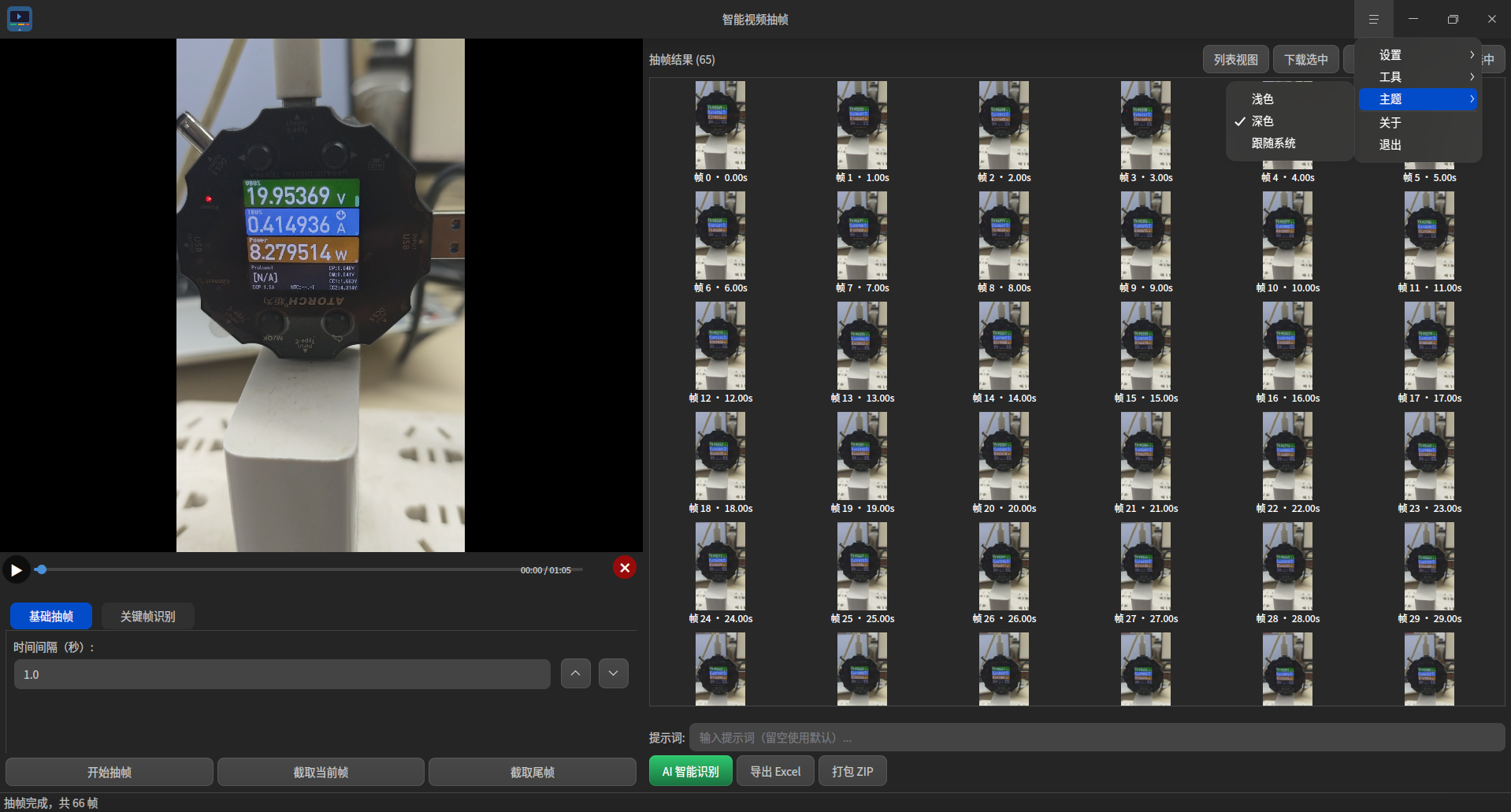Click the 提示词 prompt input field
Image resolution: width=1511 pixels, height=812 pixels.
[x=1097, y=737]
